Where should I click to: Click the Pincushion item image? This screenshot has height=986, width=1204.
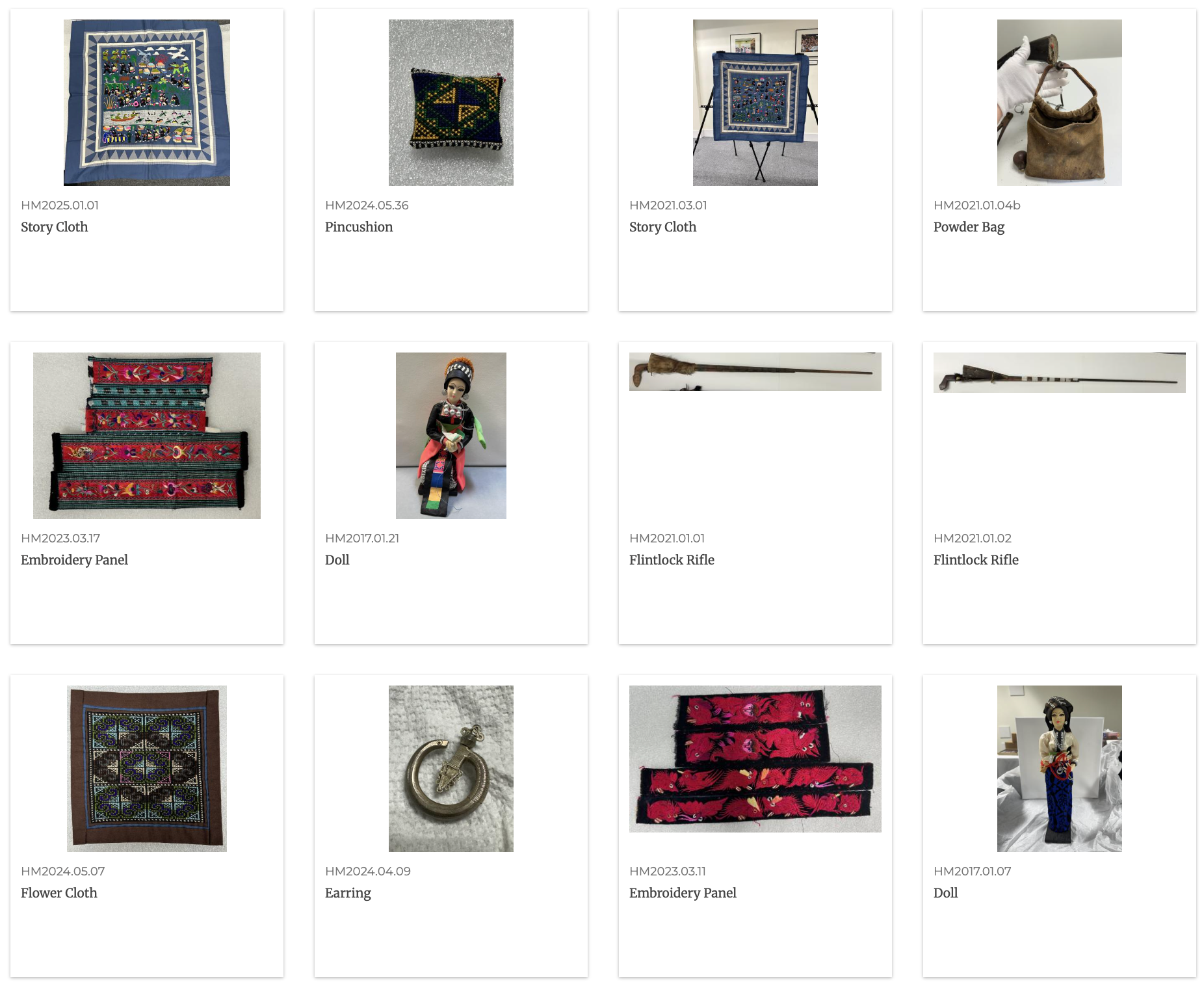[x=451, y=103]
